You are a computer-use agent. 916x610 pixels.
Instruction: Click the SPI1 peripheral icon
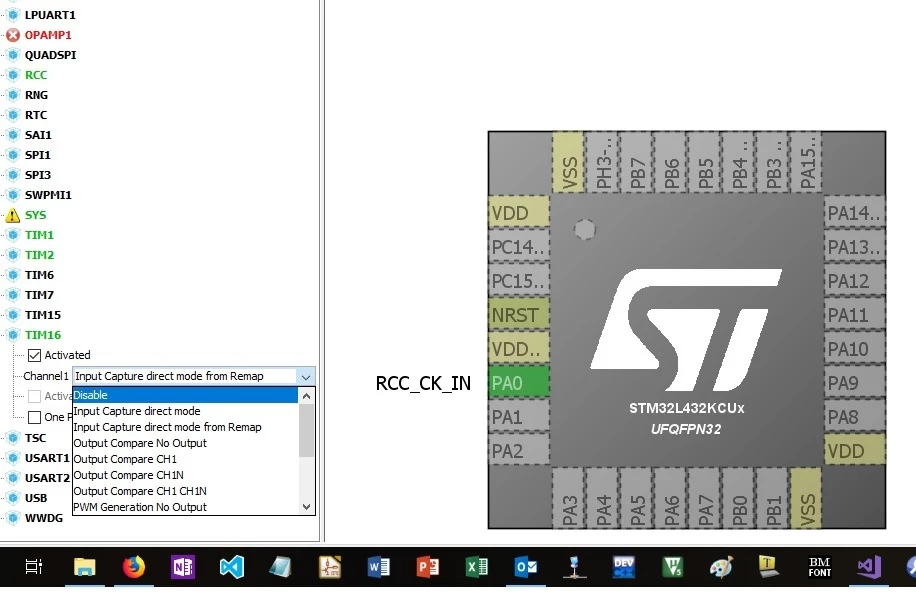click(13, 155)
